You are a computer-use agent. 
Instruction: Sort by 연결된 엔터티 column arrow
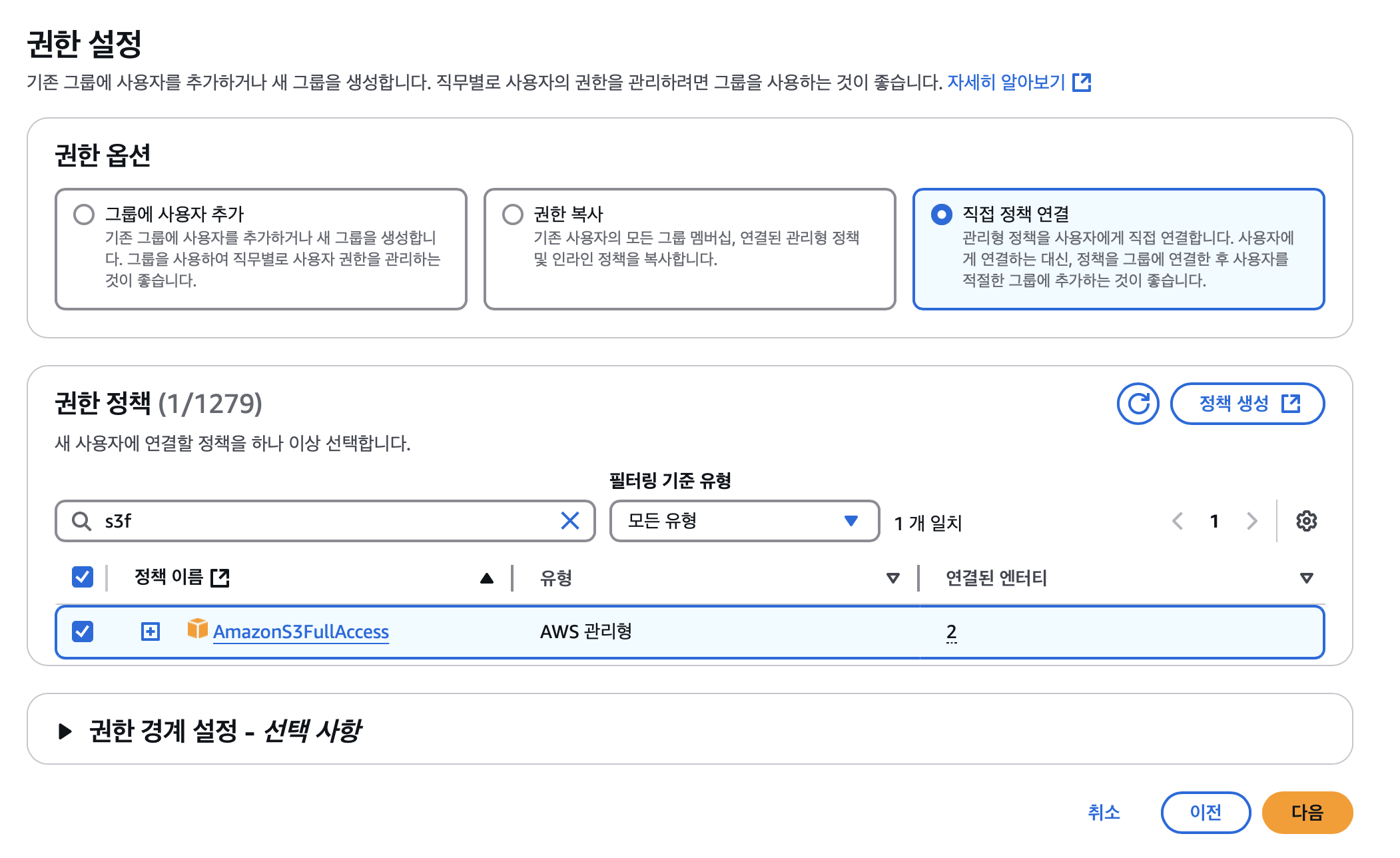coord(1306,578)
